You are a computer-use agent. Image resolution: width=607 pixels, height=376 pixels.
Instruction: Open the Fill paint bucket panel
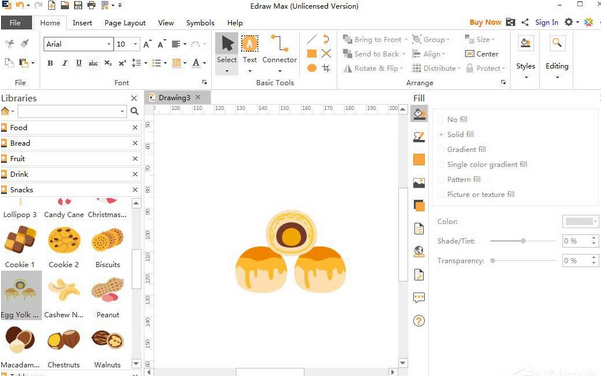[419, 114]
